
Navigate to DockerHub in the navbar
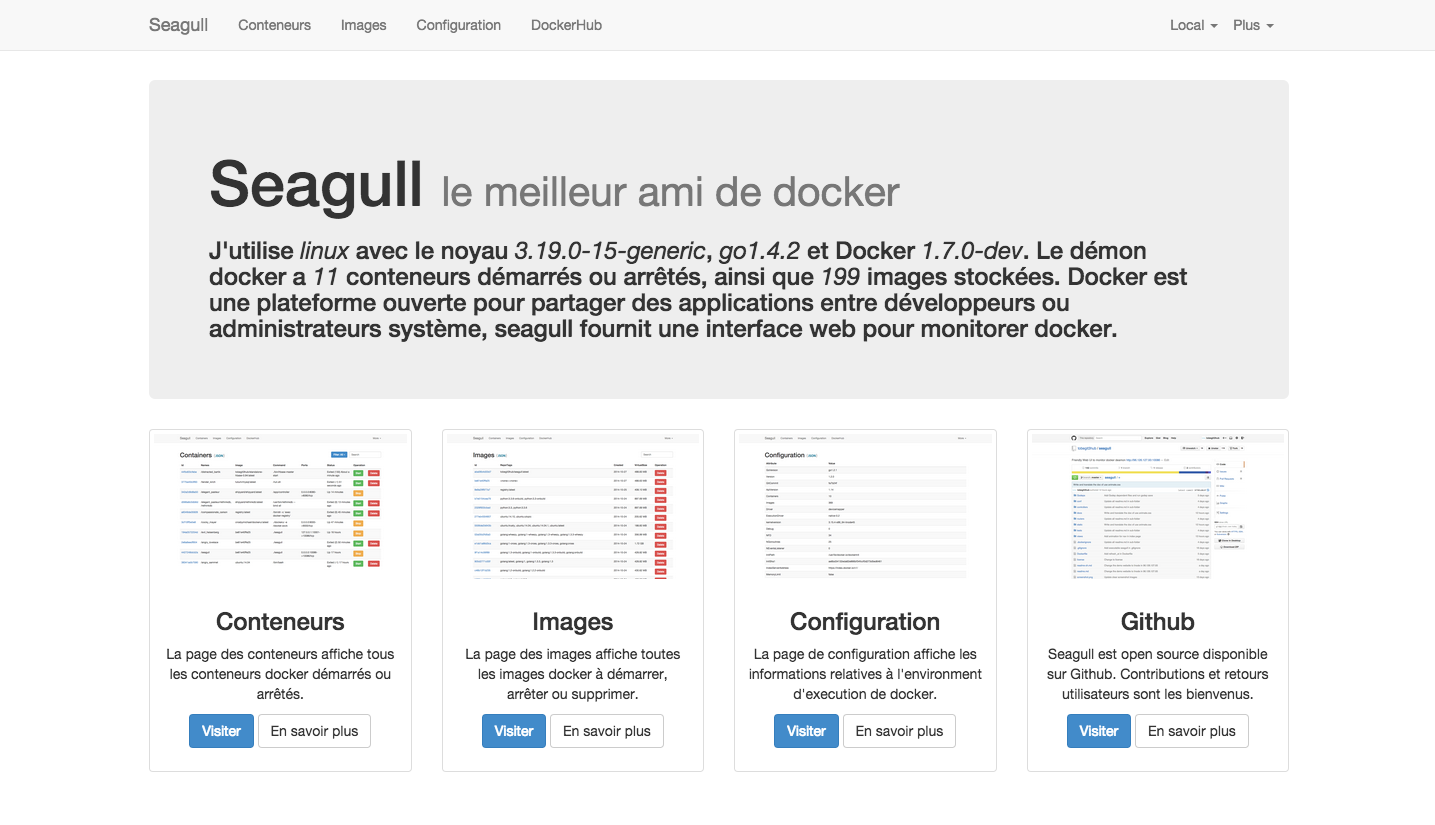tap(566, 25)
